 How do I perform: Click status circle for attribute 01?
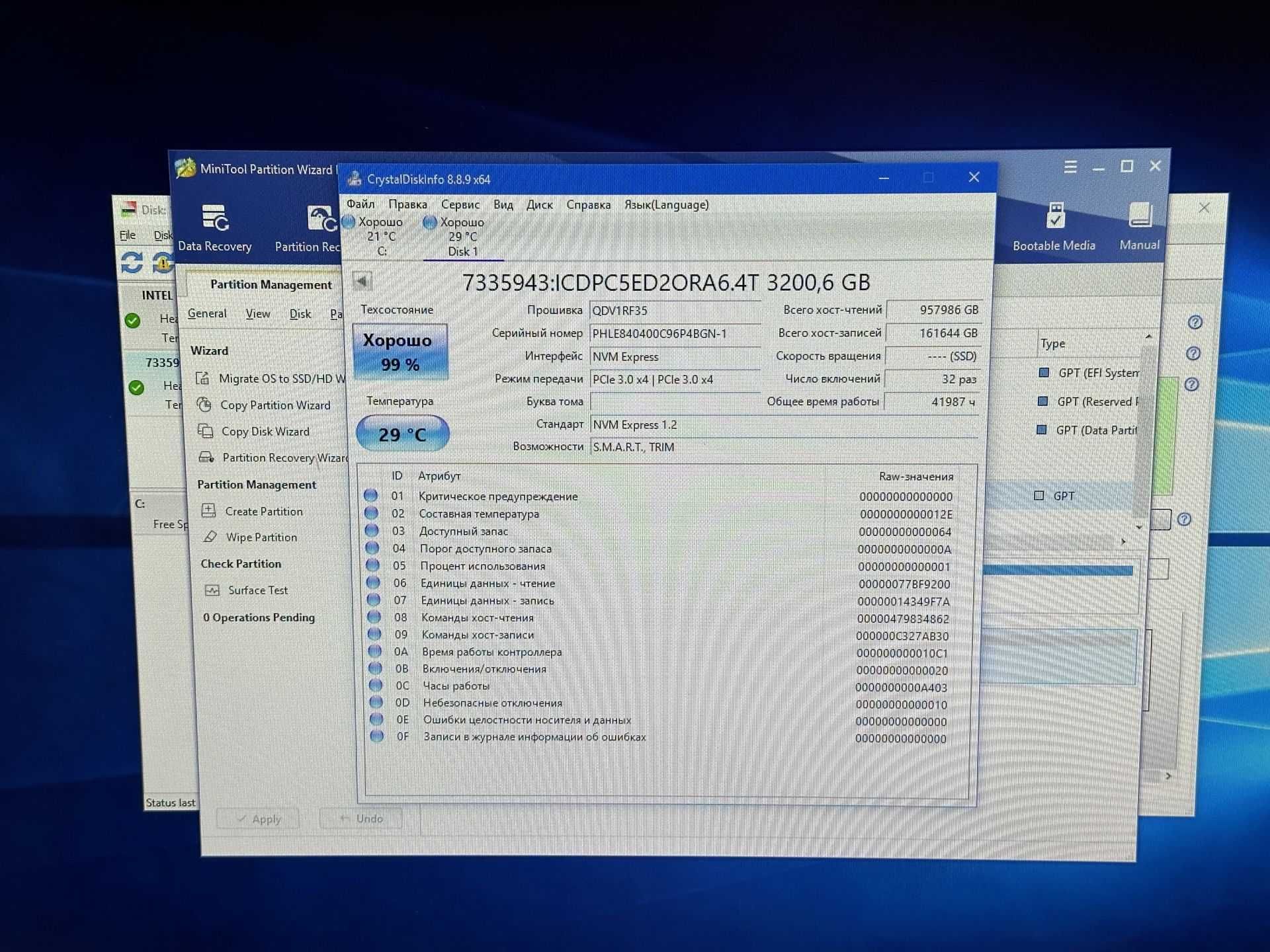pos(370,495)
